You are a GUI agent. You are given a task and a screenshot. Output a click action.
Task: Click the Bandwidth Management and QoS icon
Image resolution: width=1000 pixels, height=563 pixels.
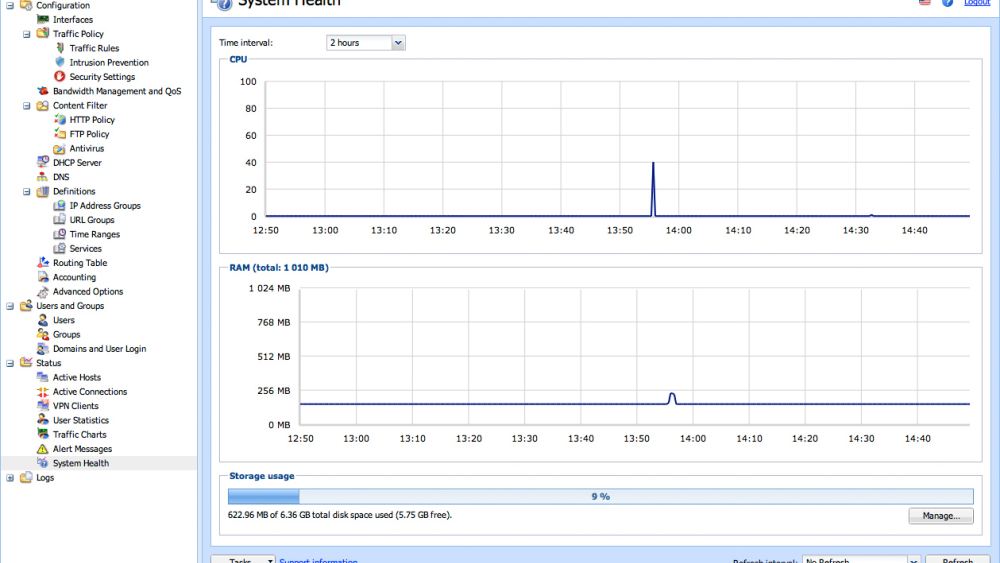(x=43, y=91)
